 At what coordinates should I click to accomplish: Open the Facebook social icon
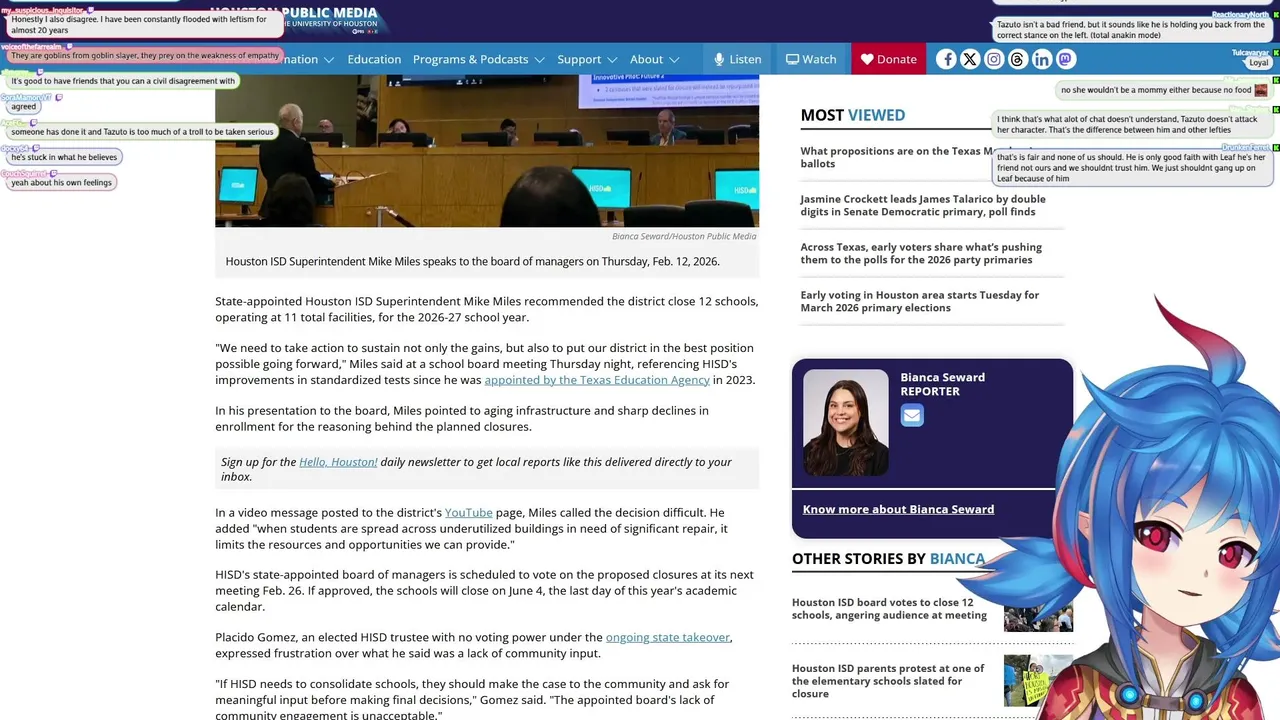click(x=946, y=59)
